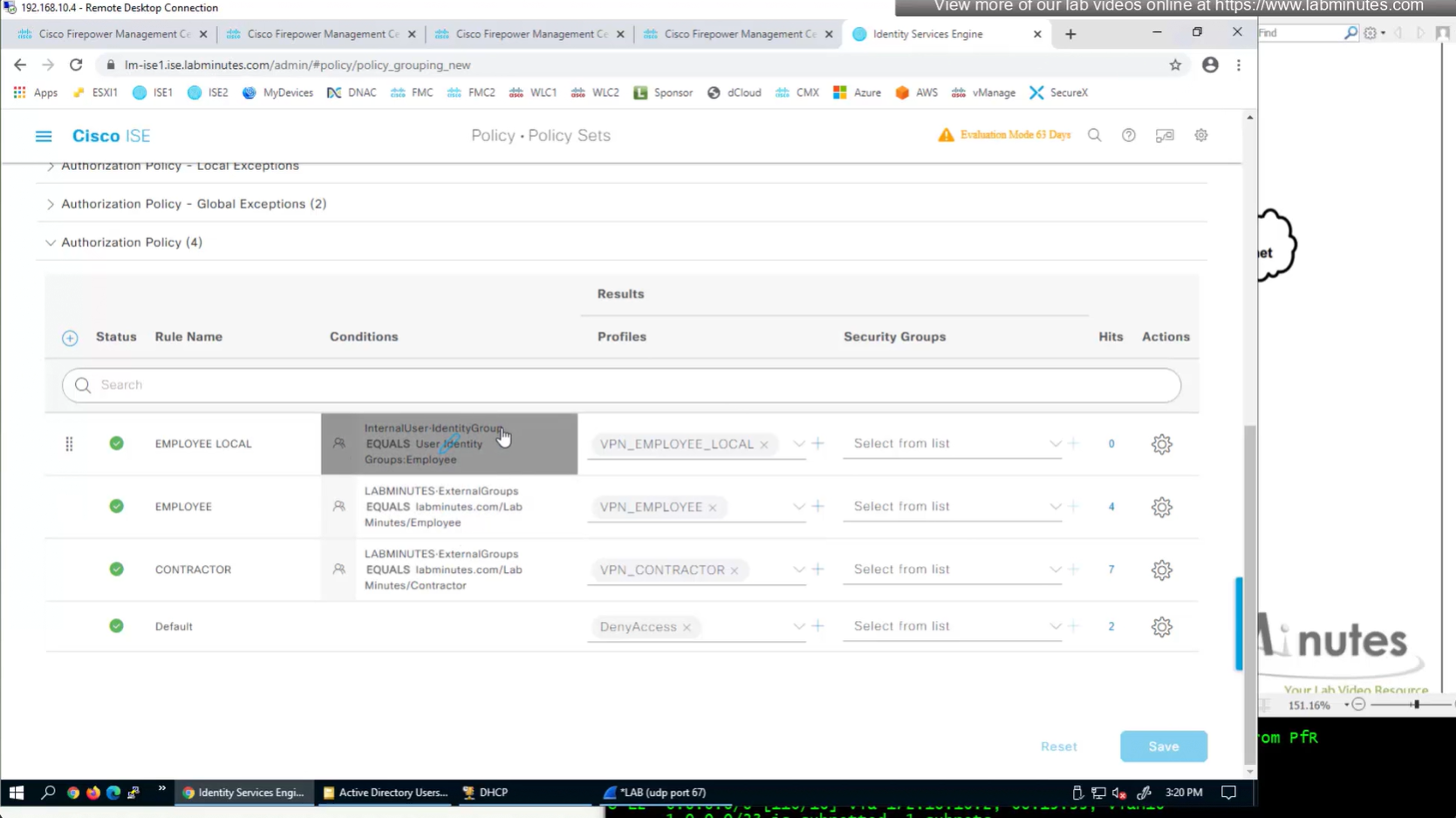Open the FMC bookmark
Image resolution: width=1456 pixels, height=818 pixels.
click(x=413, y=92)
